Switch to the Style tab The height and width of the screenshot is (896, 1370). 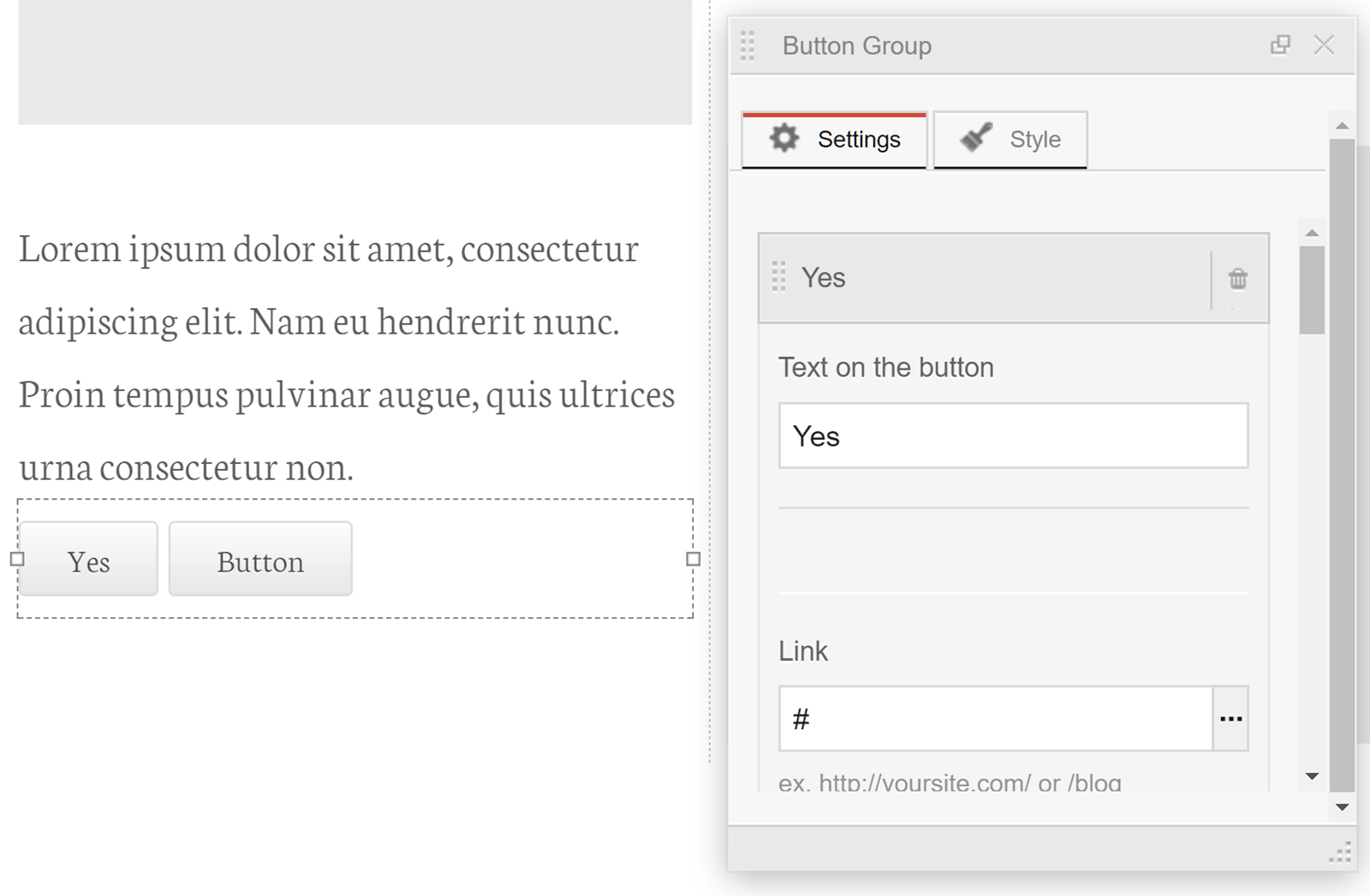click(1010, 139)
